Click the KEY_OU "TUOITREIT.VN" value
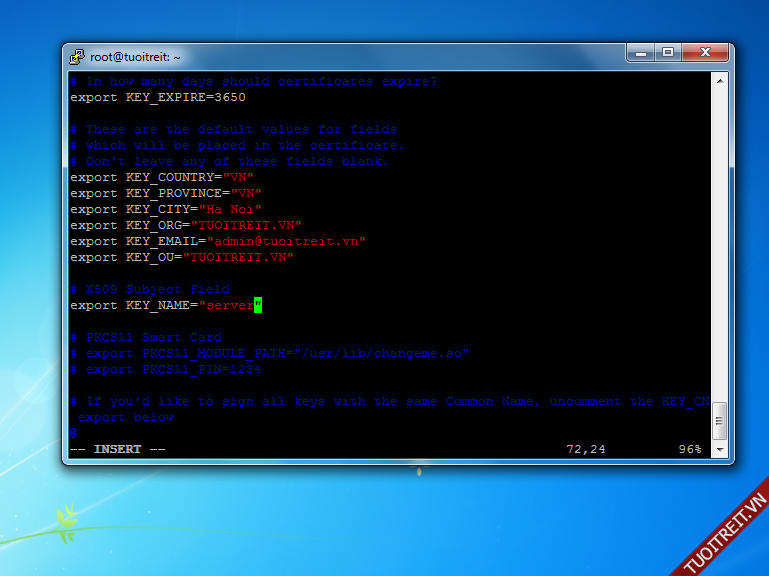This screenshot has height=576, width=769. pyautogui.click(x=238, y=257)
